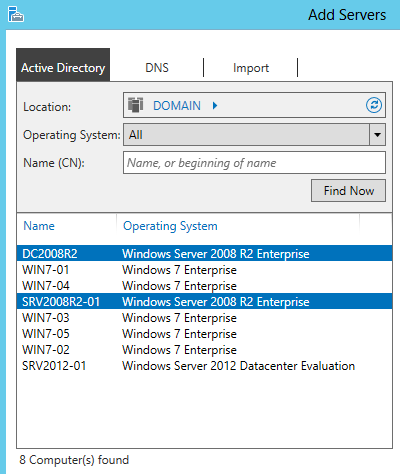This screenshot has width=400, height=474.
Task: Click the domain servers icon beside DOMAIN
Action: [135, 105]
